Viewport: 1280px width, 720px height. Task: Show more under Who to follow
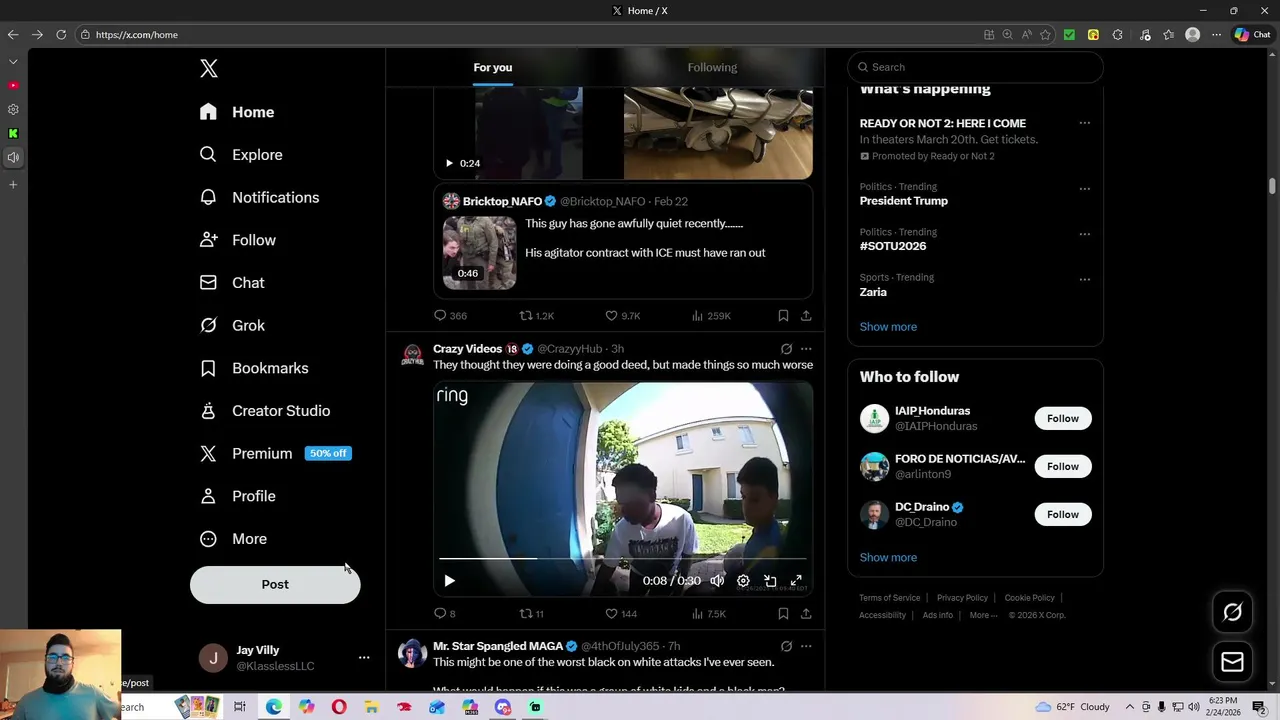[888, 558]
